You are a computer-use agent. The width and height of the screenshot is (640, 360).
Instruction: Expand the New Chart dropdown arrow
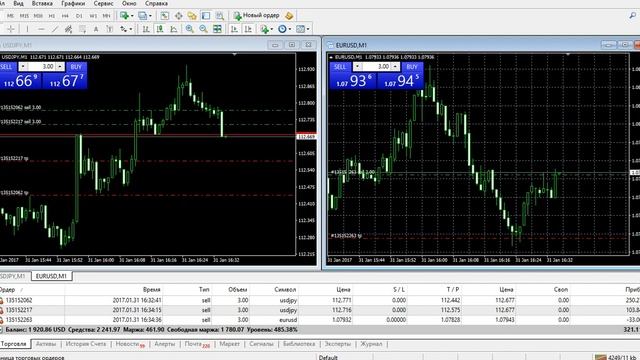pyautogui.click(x=132, y=16)
